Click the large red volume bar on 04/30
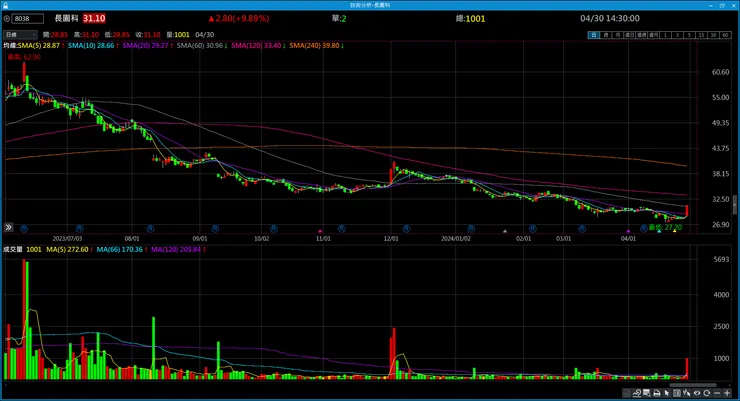Screen dimensions: 740x401 687,368
